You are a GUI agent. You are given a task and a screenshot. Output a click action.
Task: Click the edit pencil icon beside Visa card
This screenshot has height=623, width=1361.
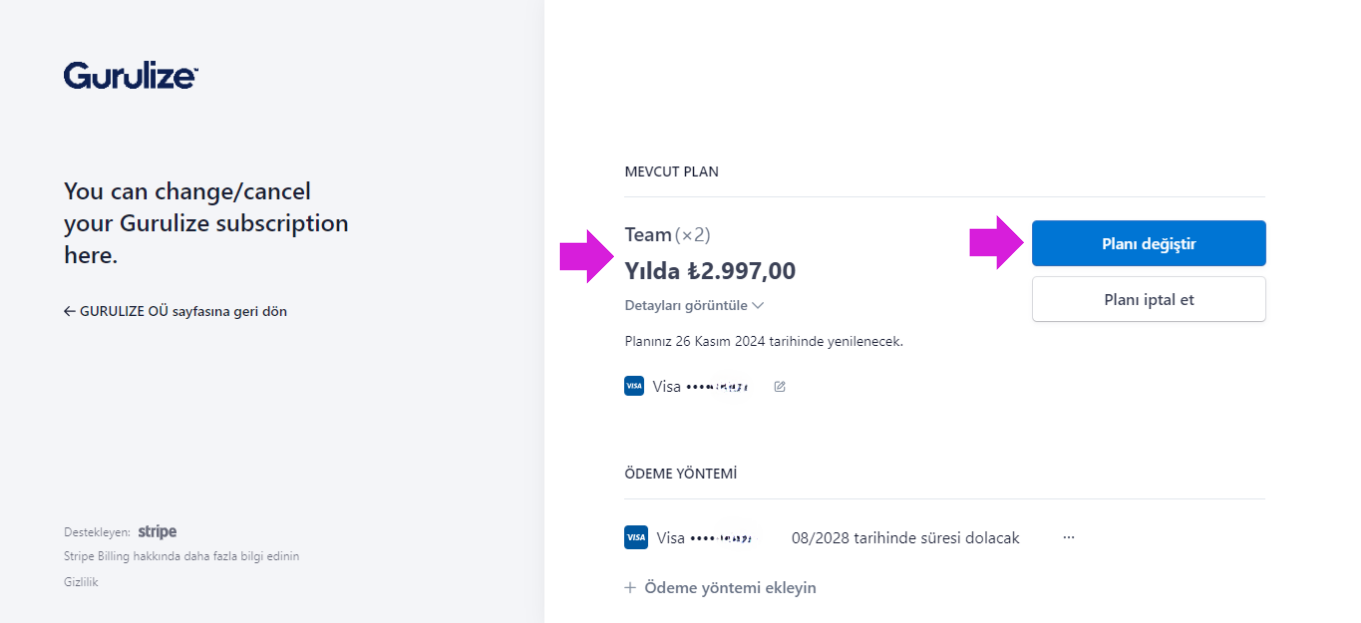tap(780, 386)
